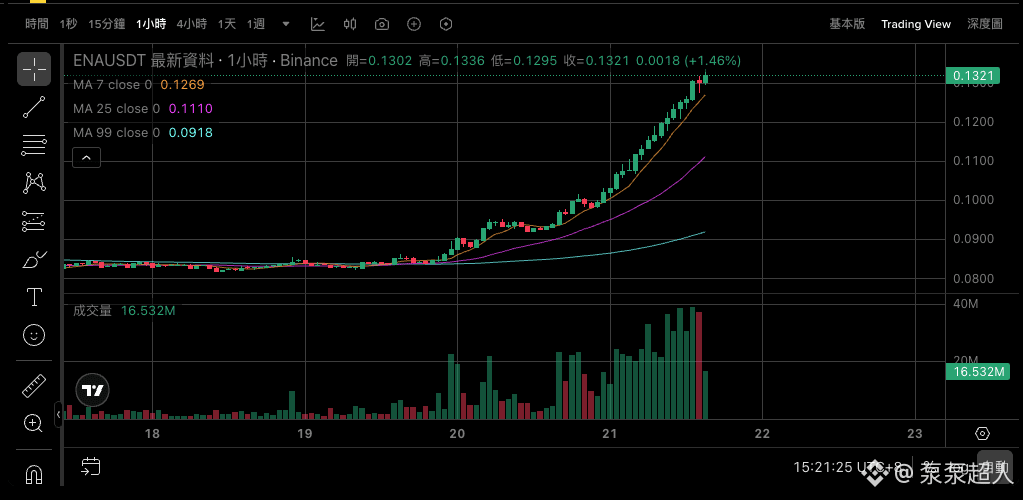Click the 高=0.1336 high value

coord(451,61)
